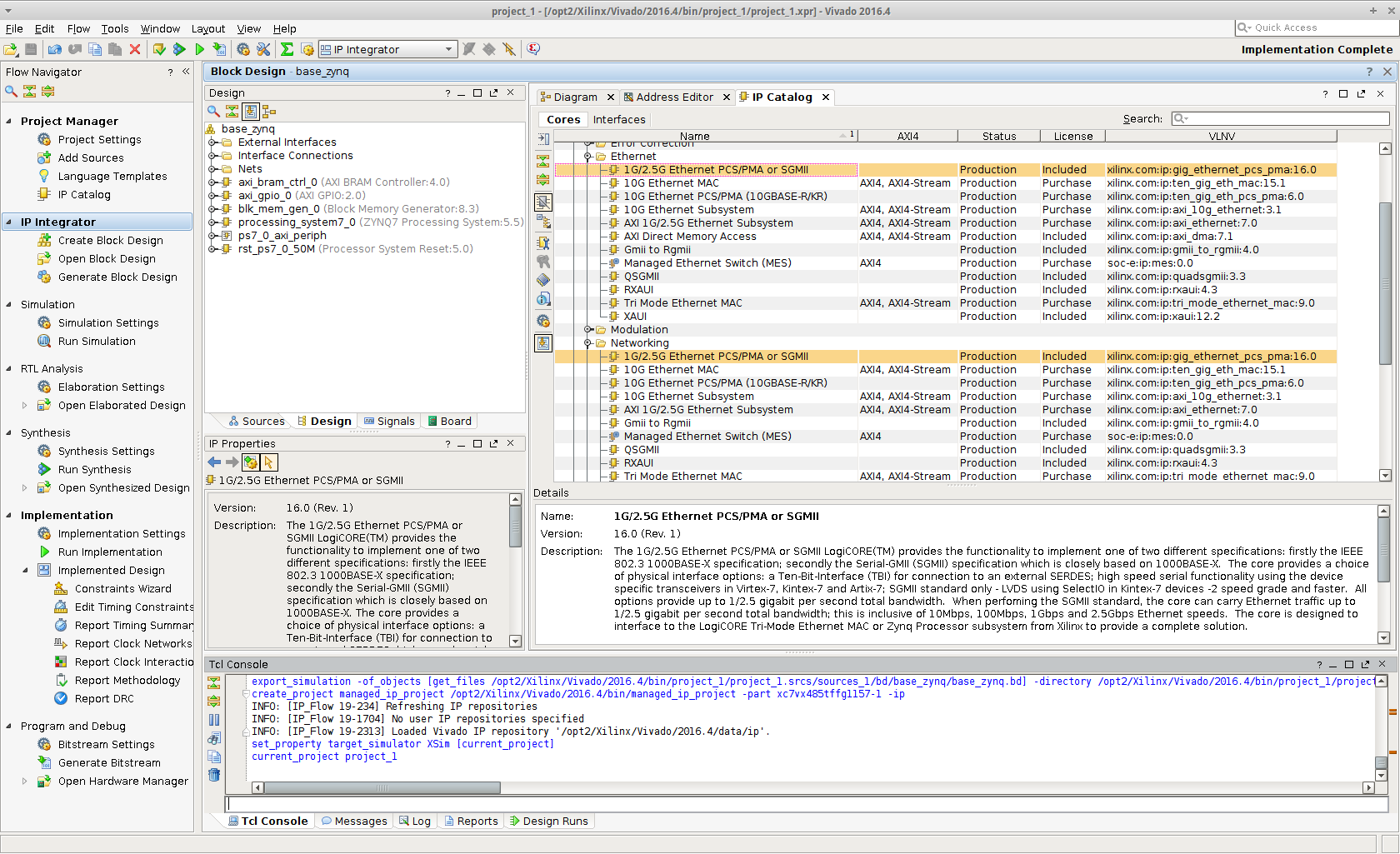
Task: Click the red speech-bubble icon in main toolbar
Action: (x=533, y=49)
